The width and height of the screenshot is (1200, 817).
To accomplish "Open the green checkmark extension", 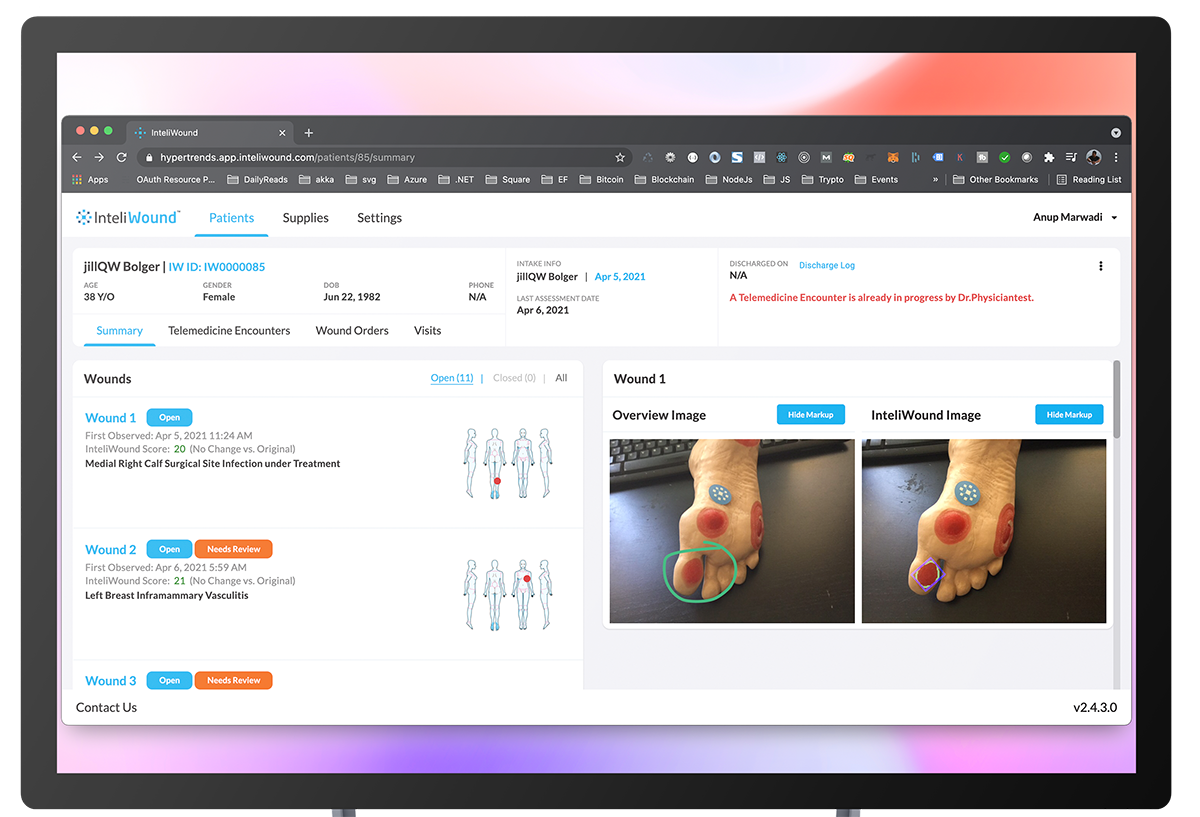I will pos(1004,157).
